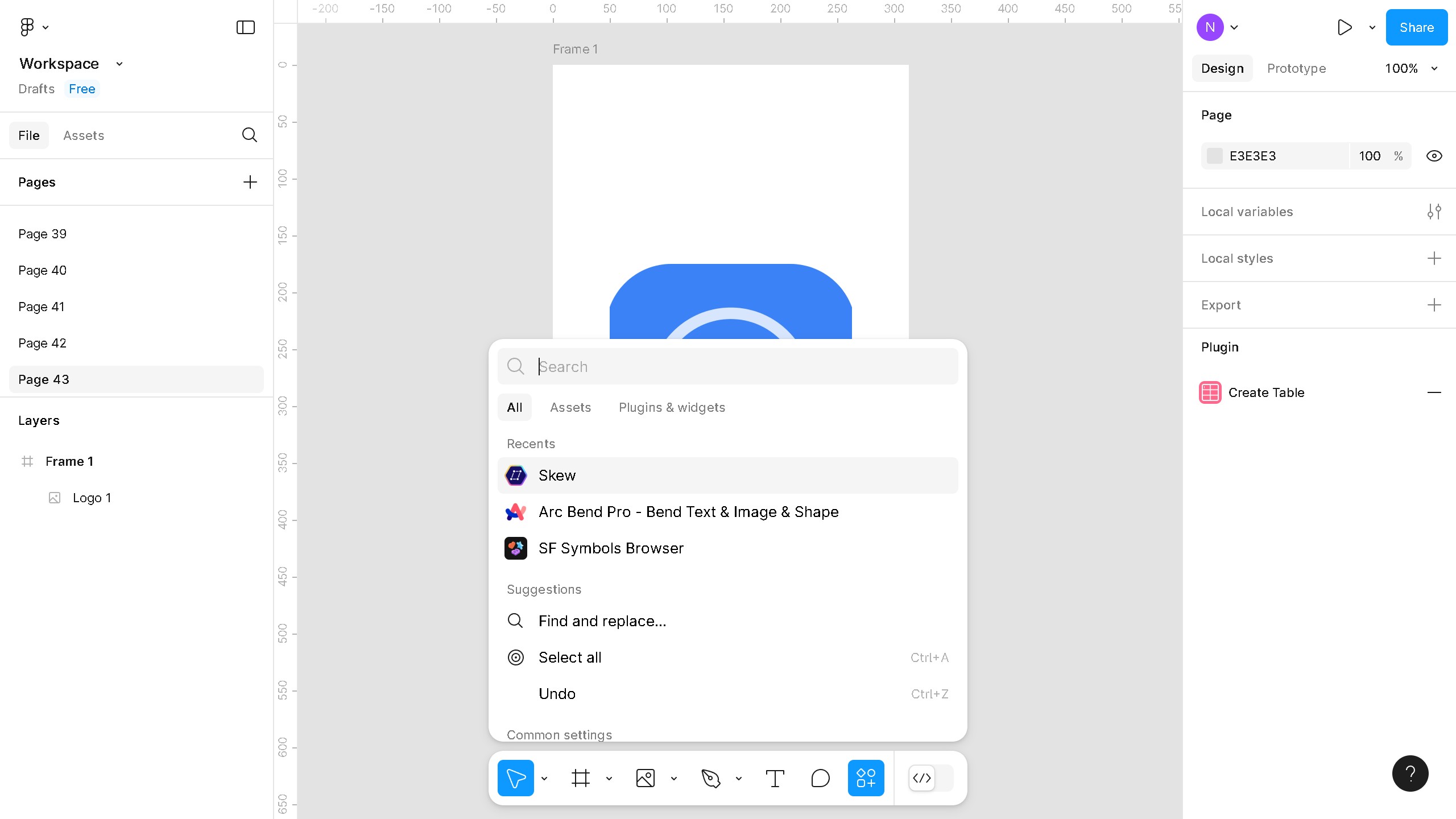Image resolution: width=1456 pixels, height=819 pixels.
Task: Toggle page background visibility eye
Action: pyautogui.click(x=1434, y=156)
